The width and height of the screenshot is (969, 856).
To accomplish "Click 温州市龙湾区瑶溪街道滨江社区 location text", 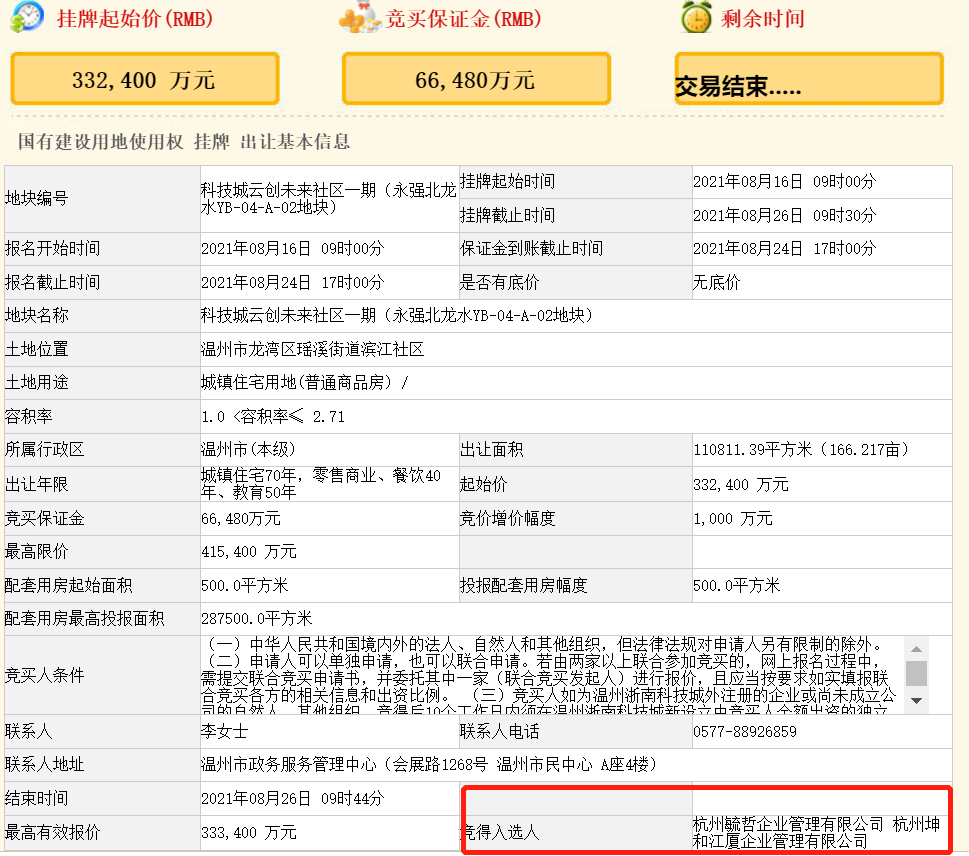I will (x=312, y=349).
